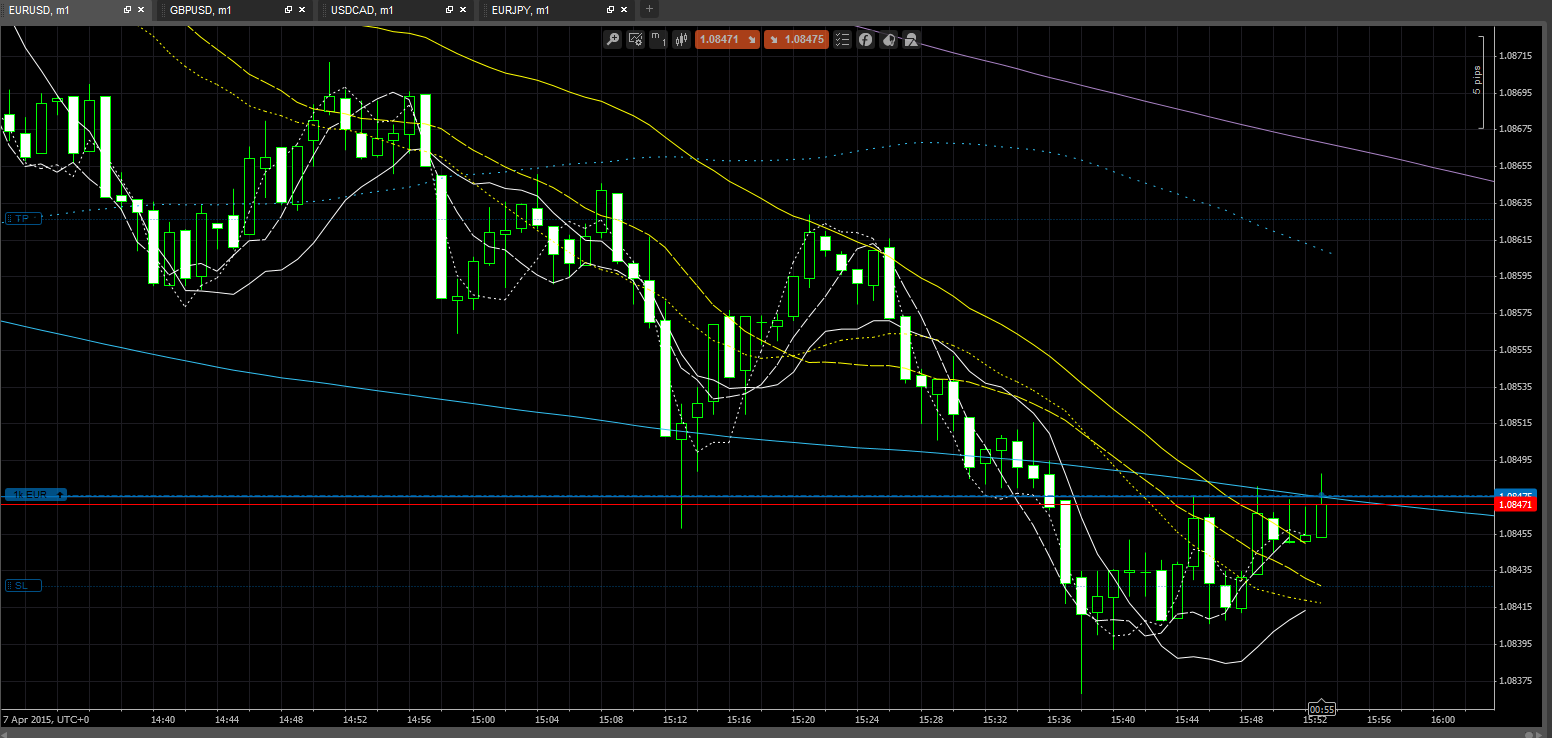The image size is (1552, 738).
Task: Detach the EURUSD chart window
Action: (x=127, y=10)
